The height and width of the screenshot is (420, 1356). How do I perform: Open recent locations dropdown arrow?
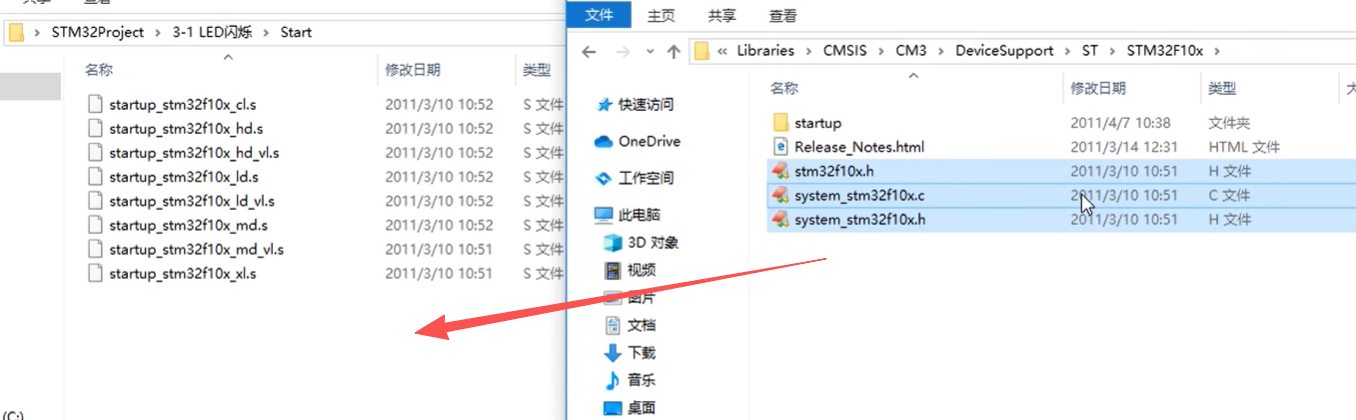click(649, 51)
